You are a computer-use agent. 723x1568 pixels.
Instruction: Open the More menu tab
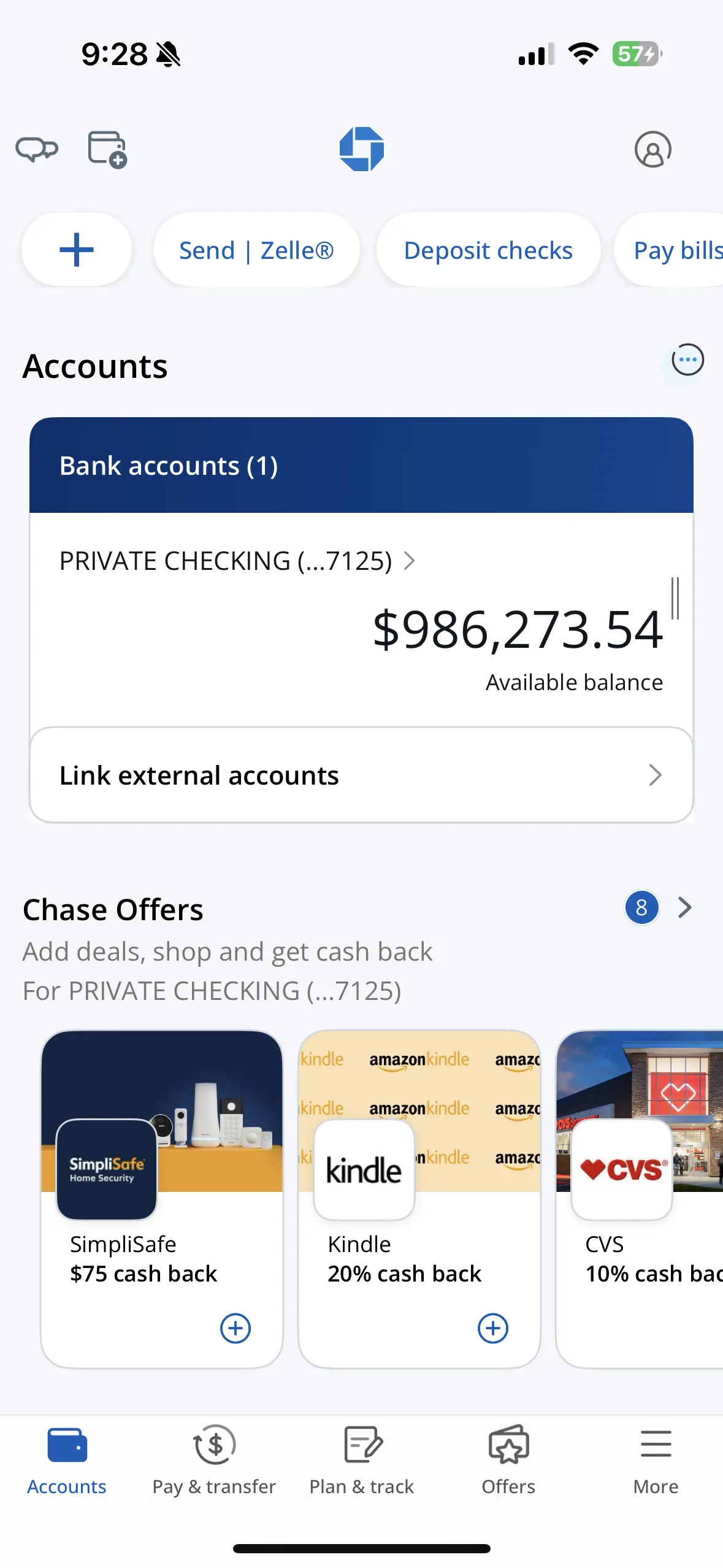pyautogui.click(x=656, y=1460)
